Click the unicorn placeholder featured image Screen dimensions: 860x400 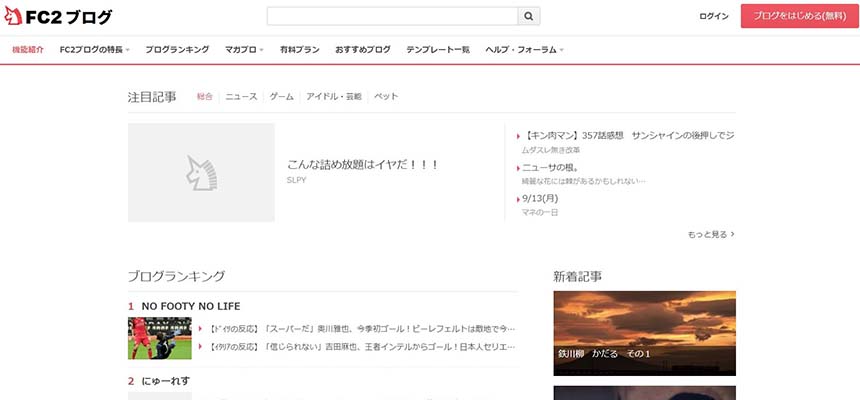coord(201,173)
